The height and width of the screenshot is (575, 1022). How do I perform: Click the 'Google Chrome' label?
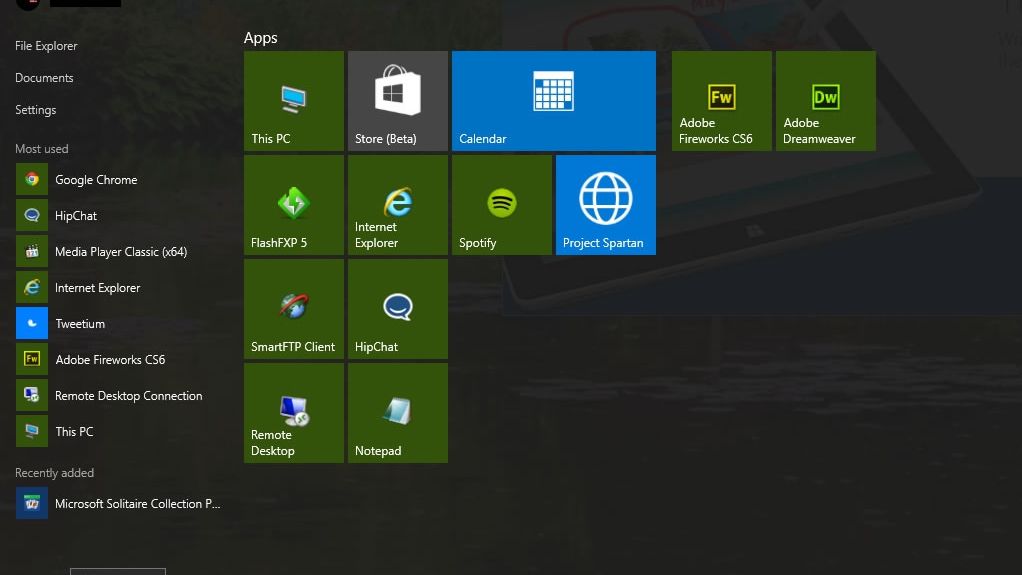(x=96, y=180)
